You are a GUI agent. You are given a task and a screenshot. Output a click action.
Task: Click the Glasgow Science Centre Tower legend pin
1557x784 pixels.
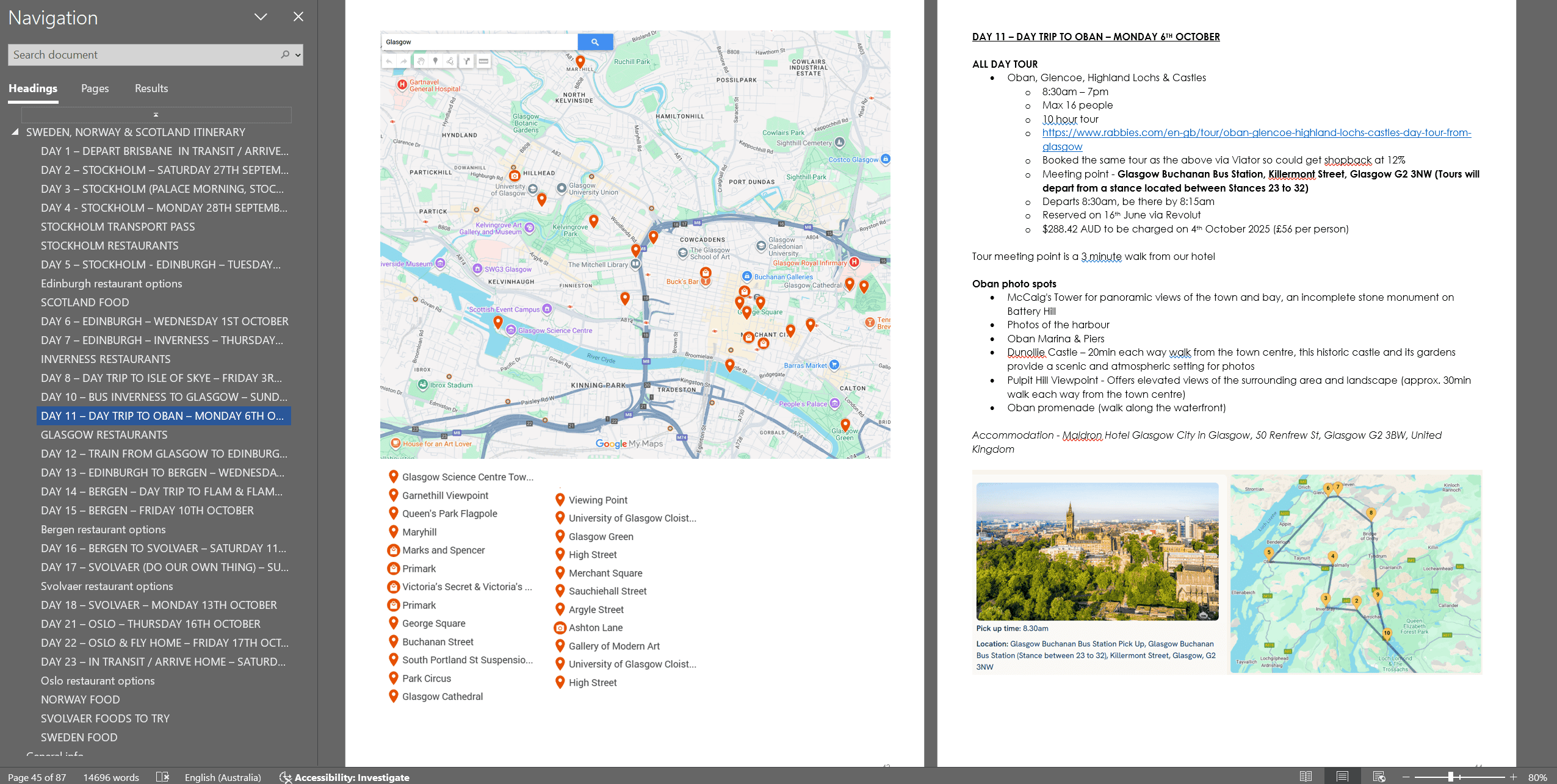click(394, 477)
